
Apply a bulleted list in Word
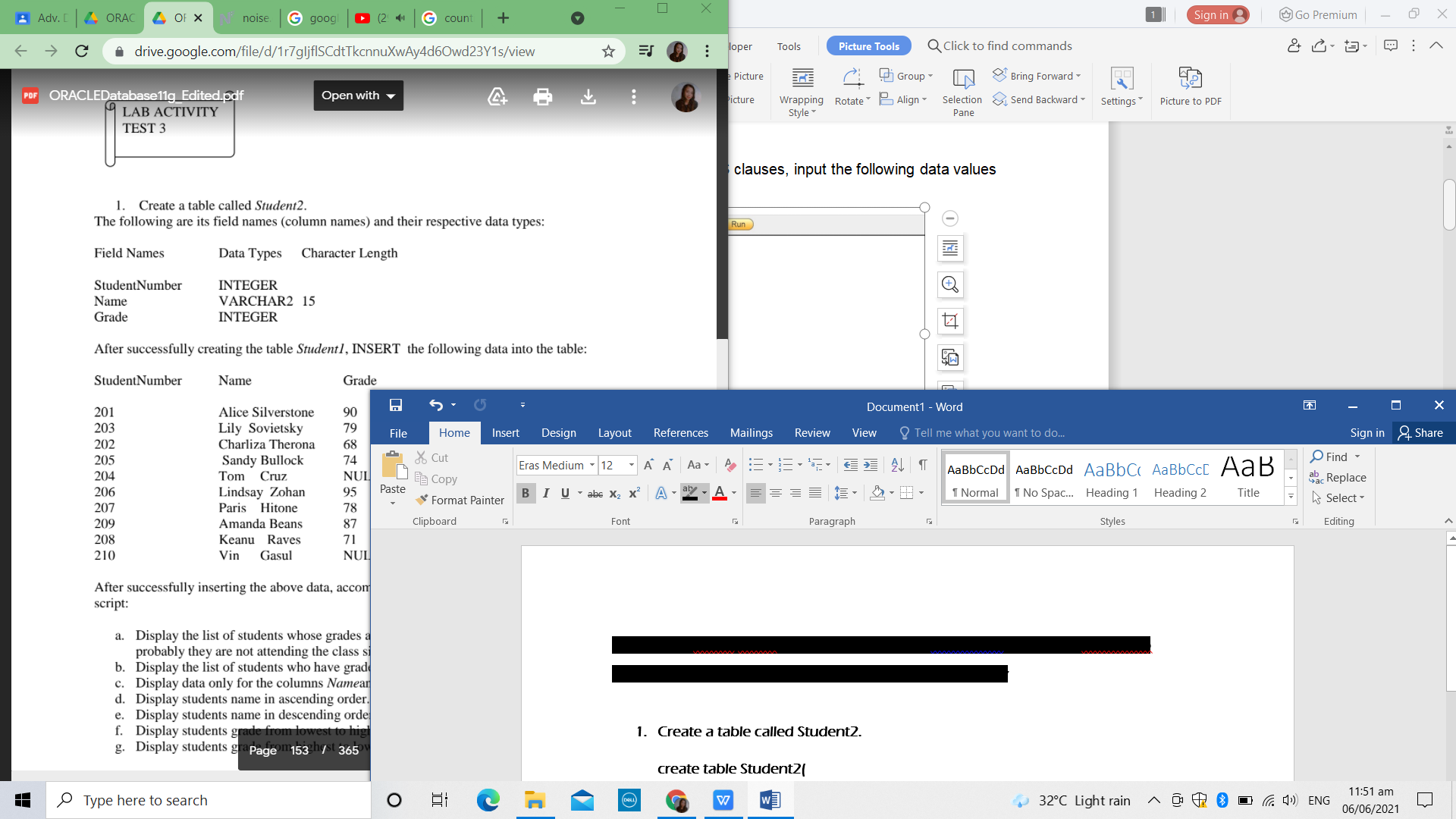pyautogui.click(x=755, y=465)
